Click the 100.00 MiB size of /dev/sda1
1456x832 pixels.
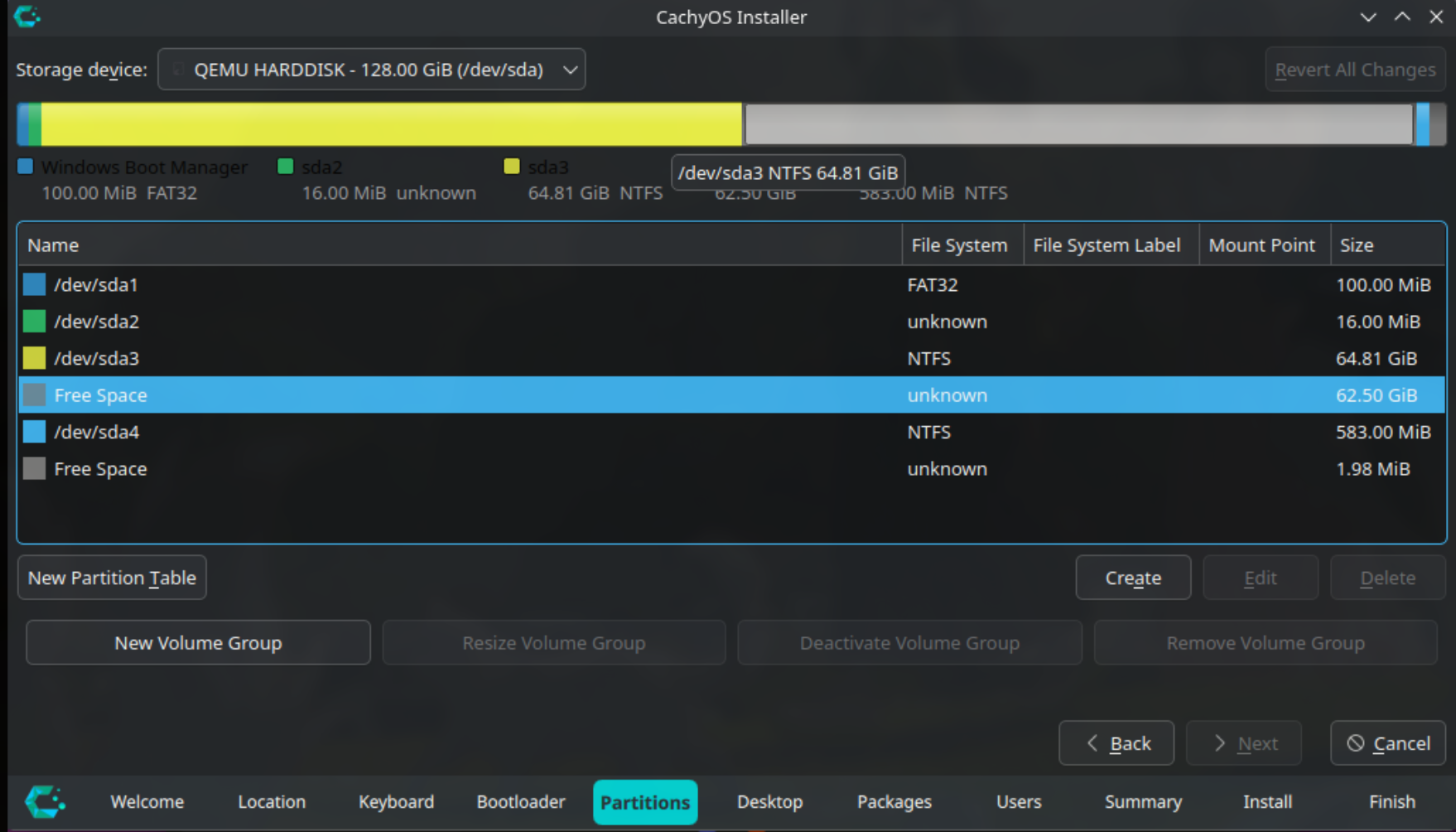point(1383,284)
